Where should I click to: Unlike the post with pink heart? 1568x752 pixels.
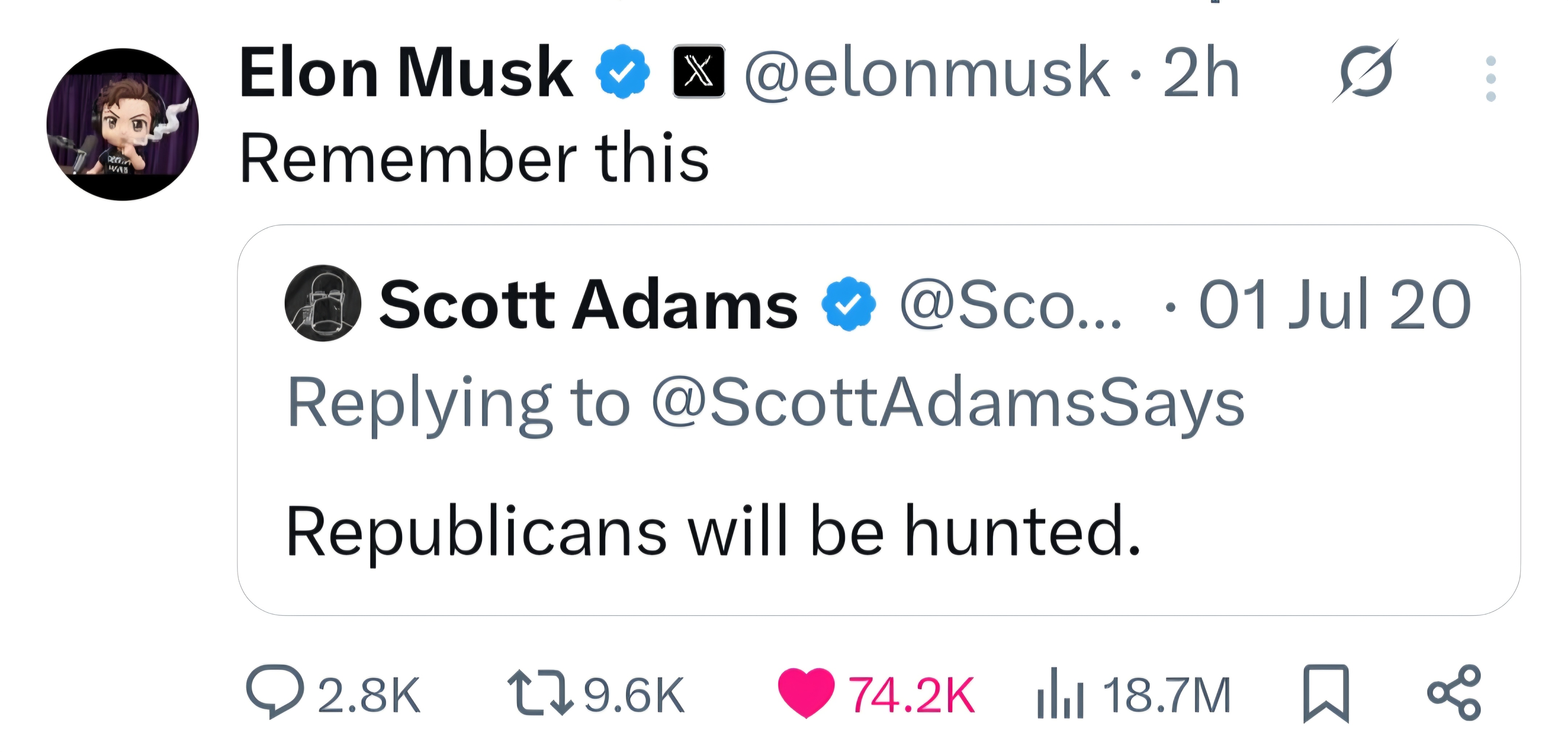coord(806,692)
